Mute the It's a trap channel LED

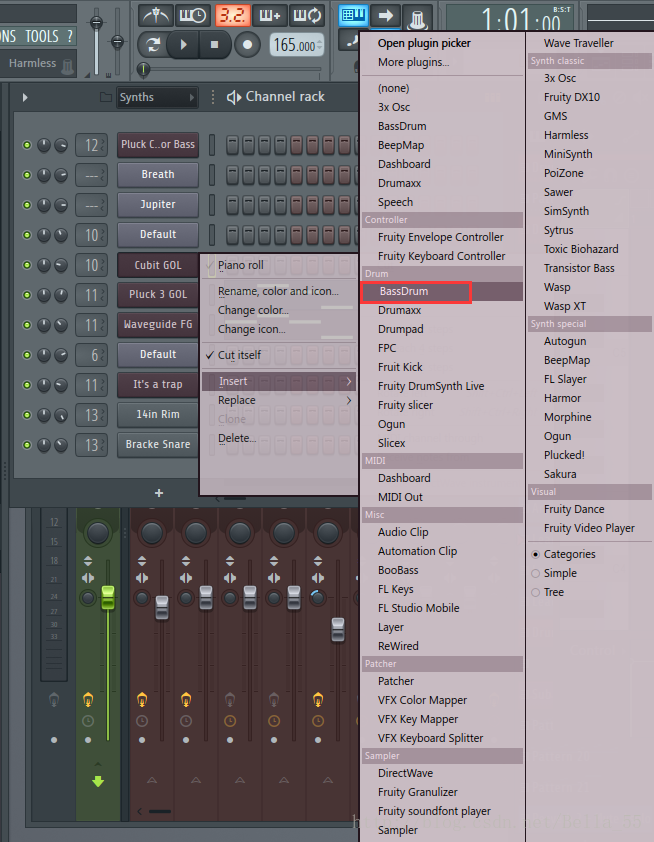coord(26,385)
